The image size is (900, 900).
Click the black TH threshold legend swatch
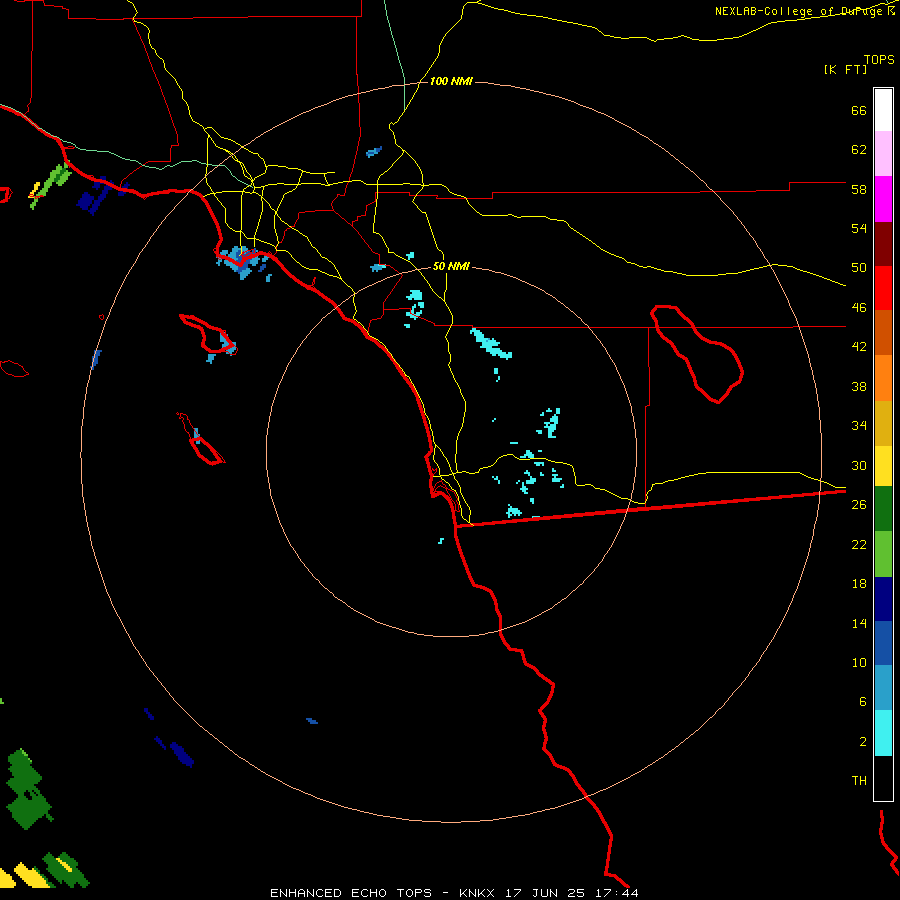coord(883,778)
